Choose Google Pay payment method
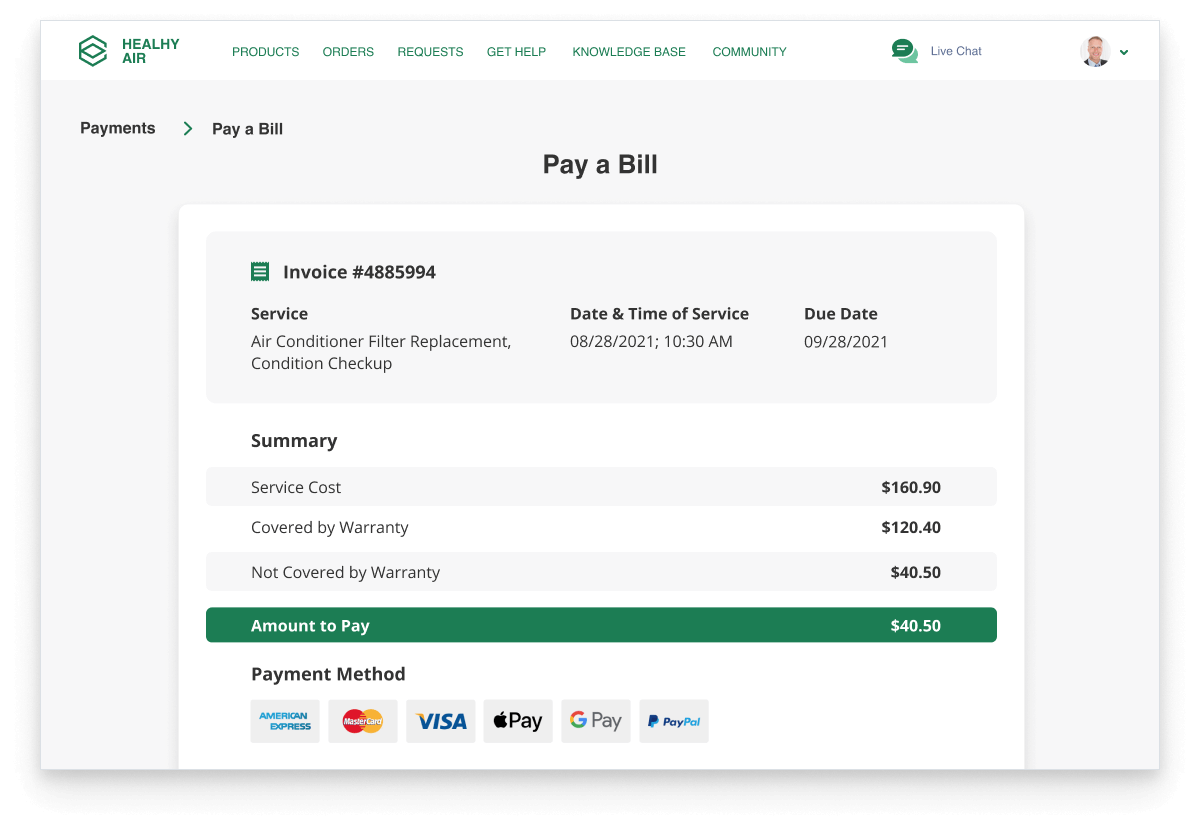 [x=596, y=721]
